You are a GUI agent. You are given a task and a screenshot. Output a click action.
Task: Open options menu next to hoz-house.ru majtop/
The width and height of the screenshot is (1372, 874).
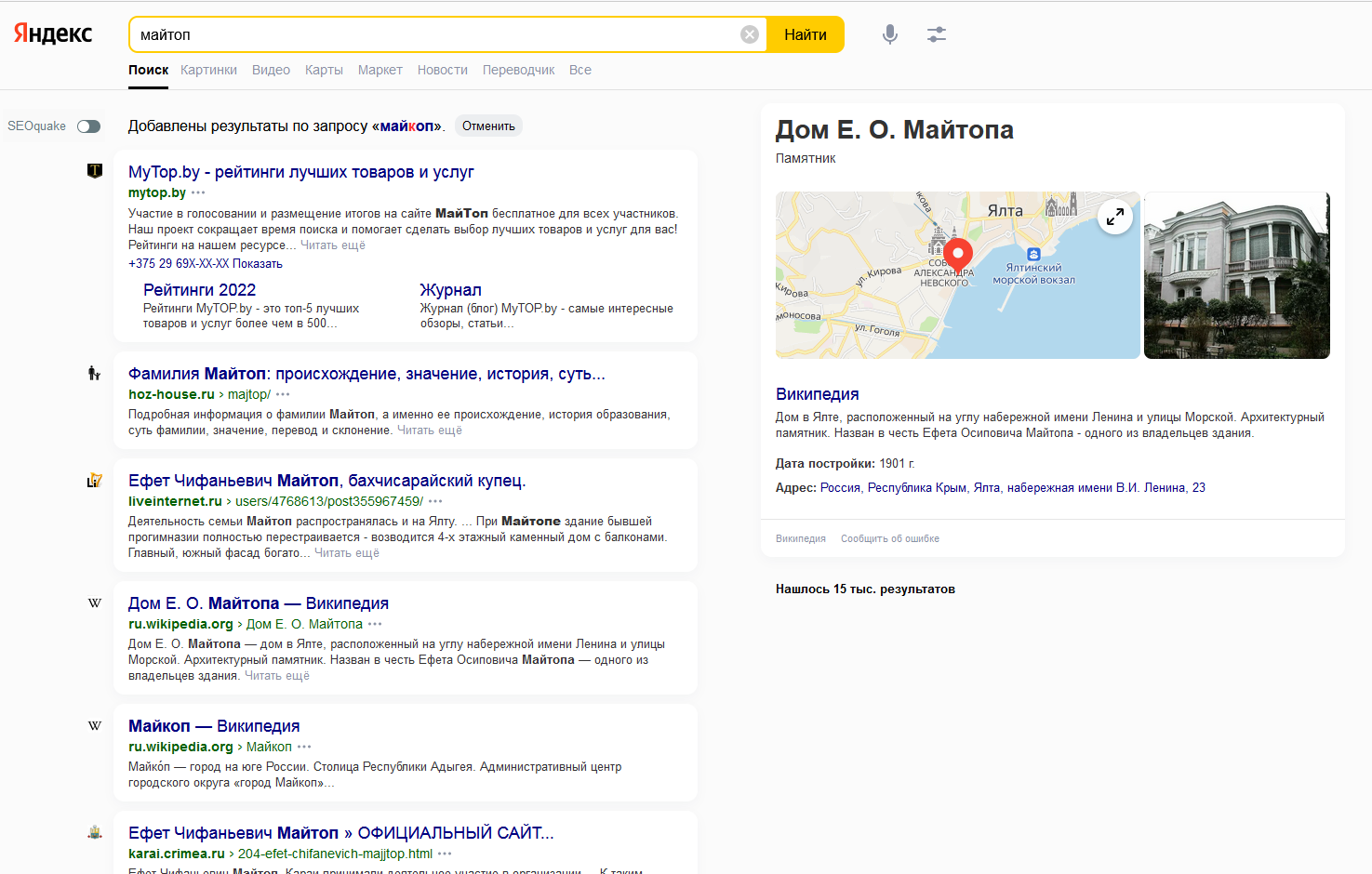[x=283, y=394]
